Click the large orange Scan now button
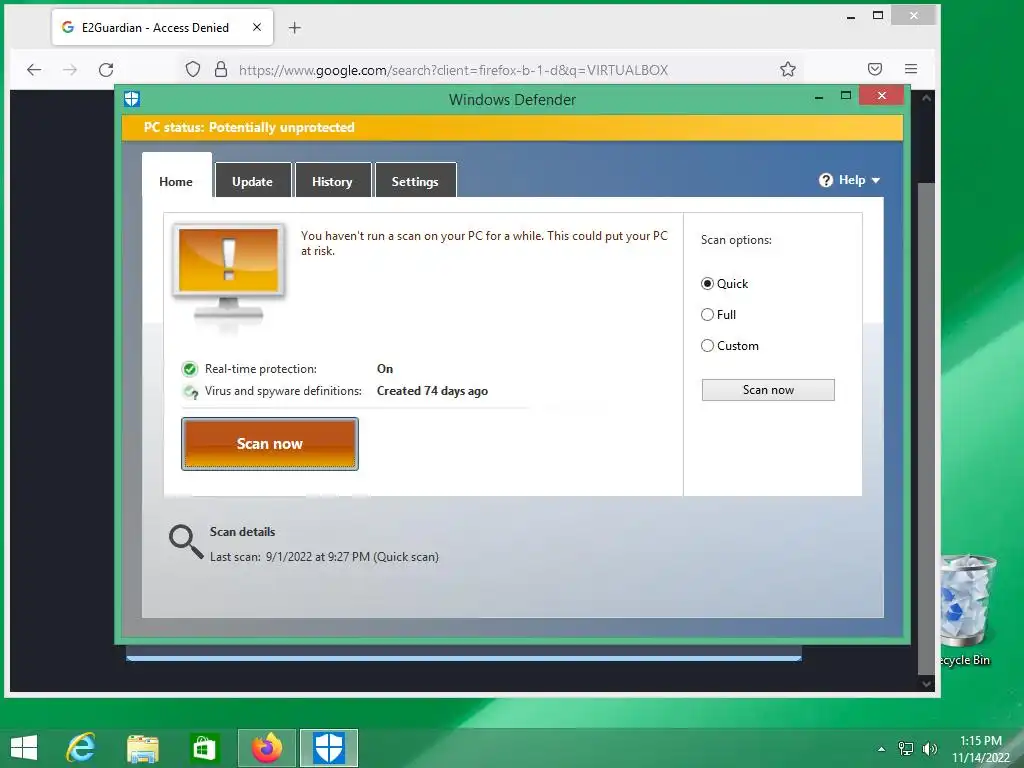 pyautogui.click(x=270, y=444)
